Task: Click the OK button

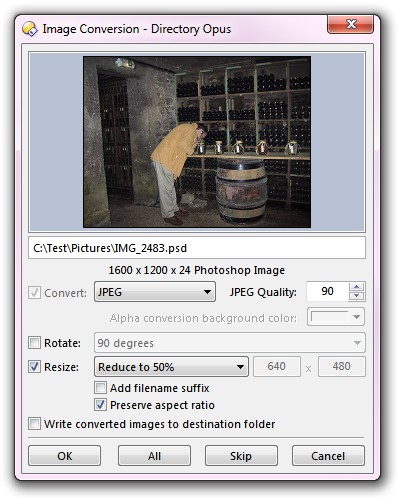Action: [64, 456]
